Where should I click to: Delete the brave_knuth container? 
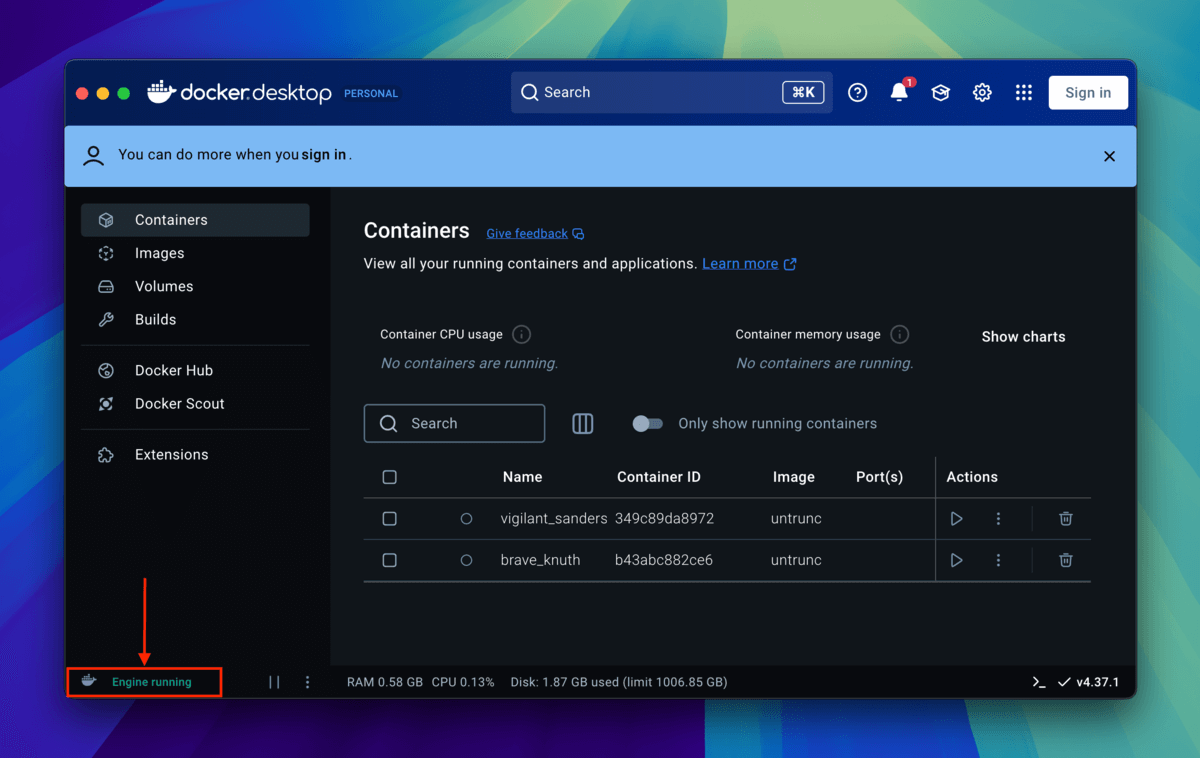point(1066,560)
